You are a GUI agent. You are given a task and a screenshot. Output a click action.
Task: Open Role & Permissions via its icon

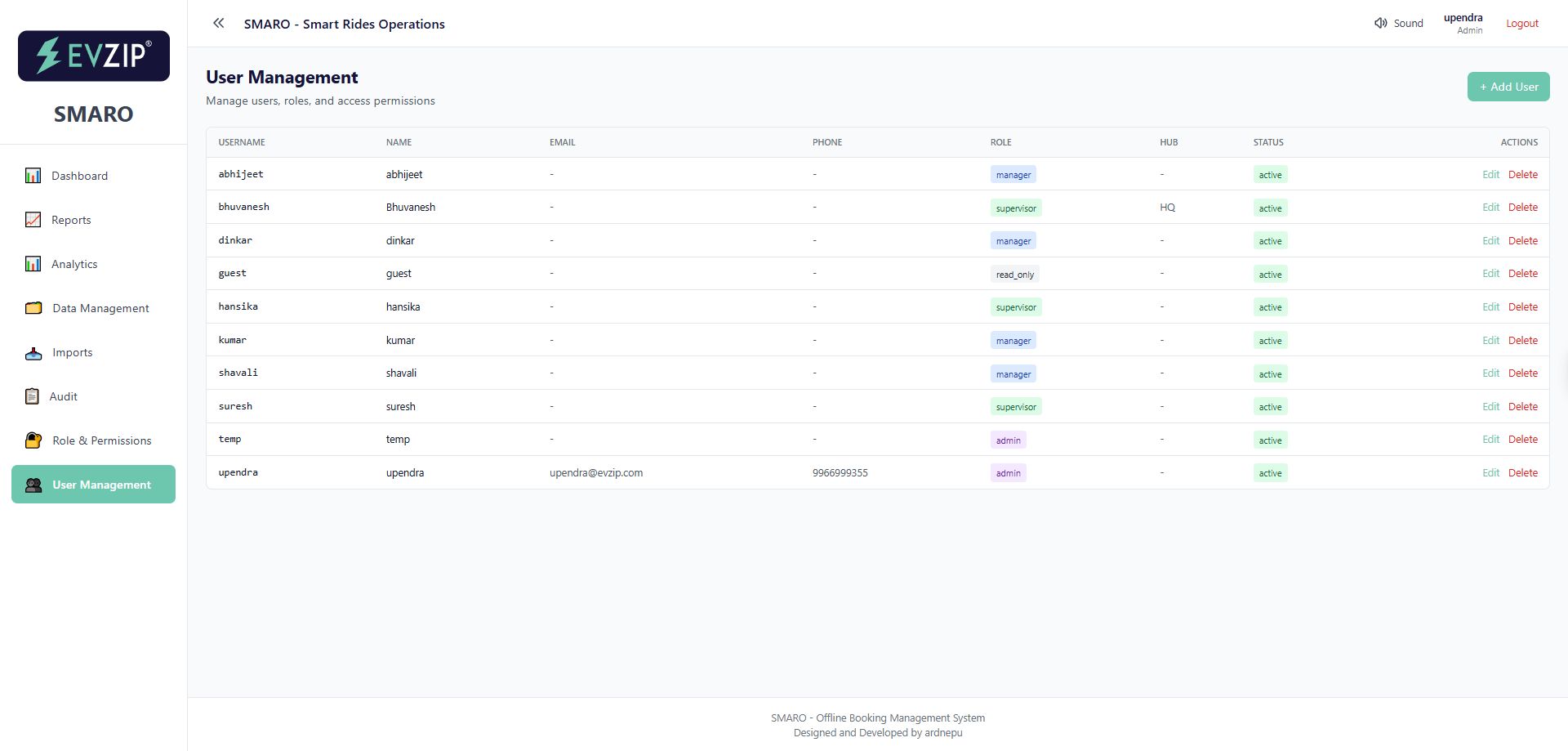tap(33, 440)
